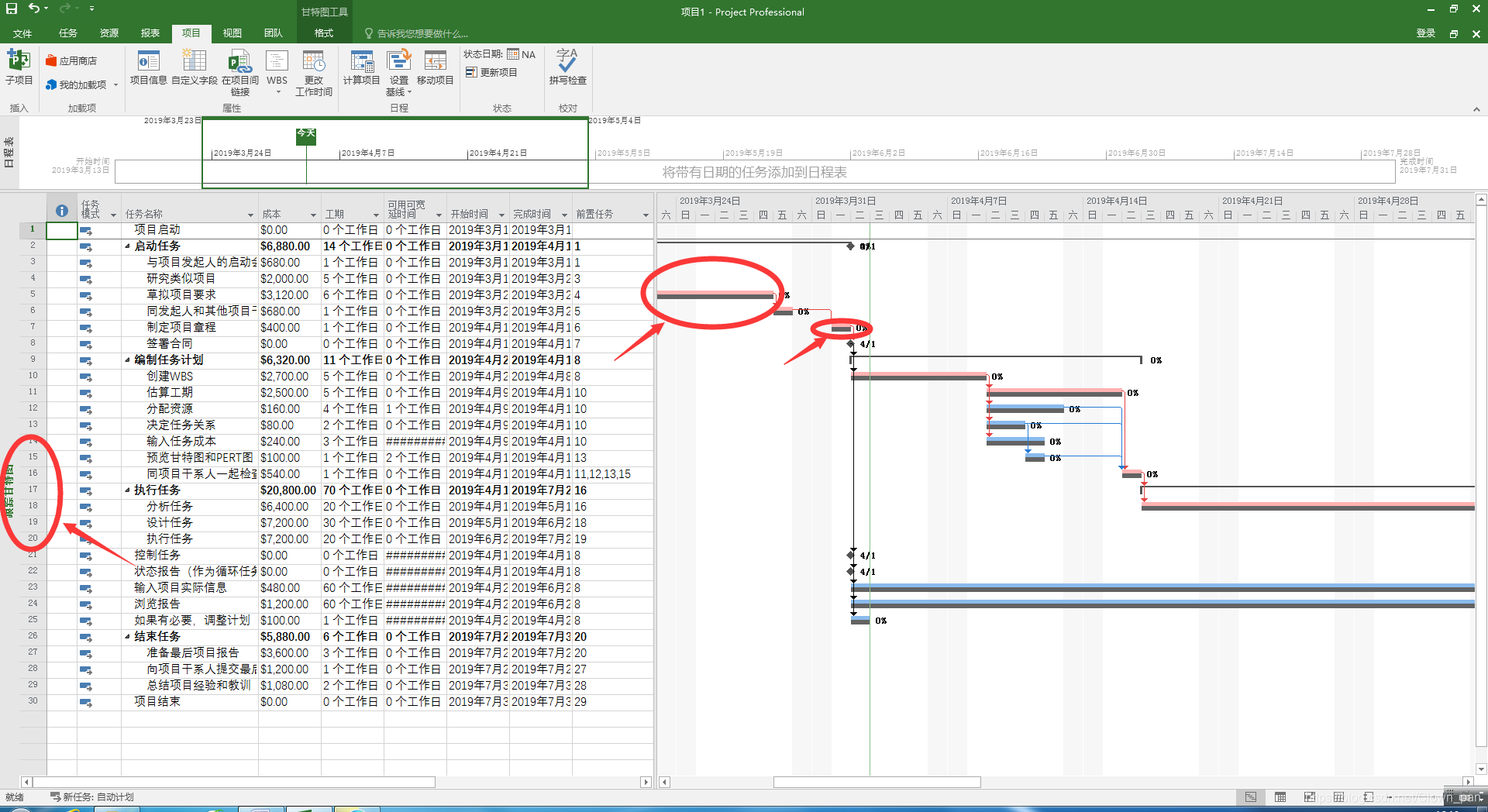Select the $20,800.00 cost cell
The image size is (1488, 812).
click(x=289, y=490)
